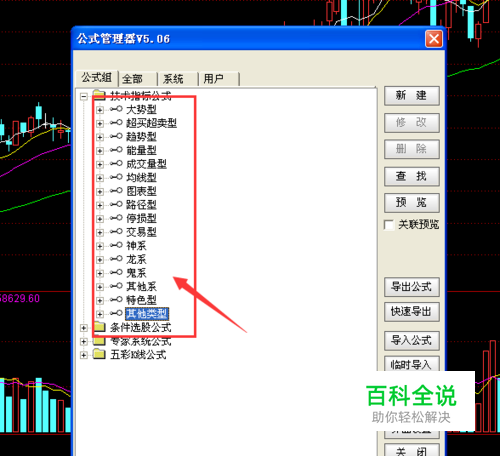Expand the 能量型 category
500x456 pixels.
pyautogui.click(x=99, y=151)
